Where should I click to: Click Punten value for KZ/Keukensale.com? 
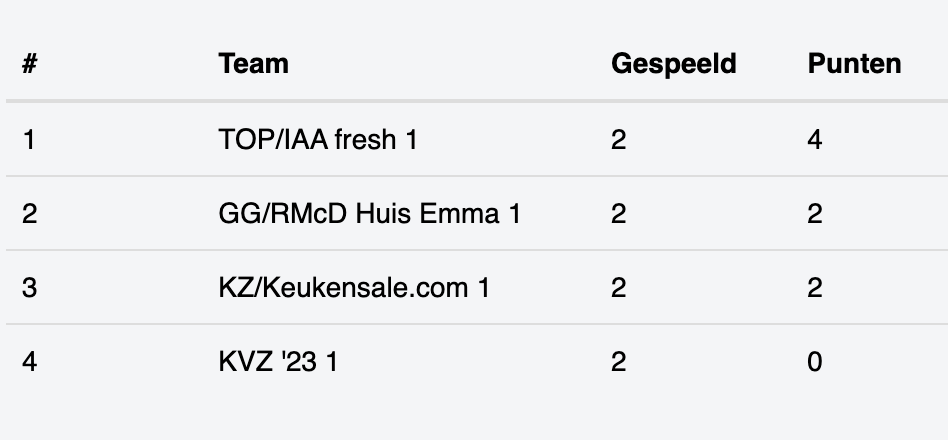pyautogui.click(x=814, y=288)
